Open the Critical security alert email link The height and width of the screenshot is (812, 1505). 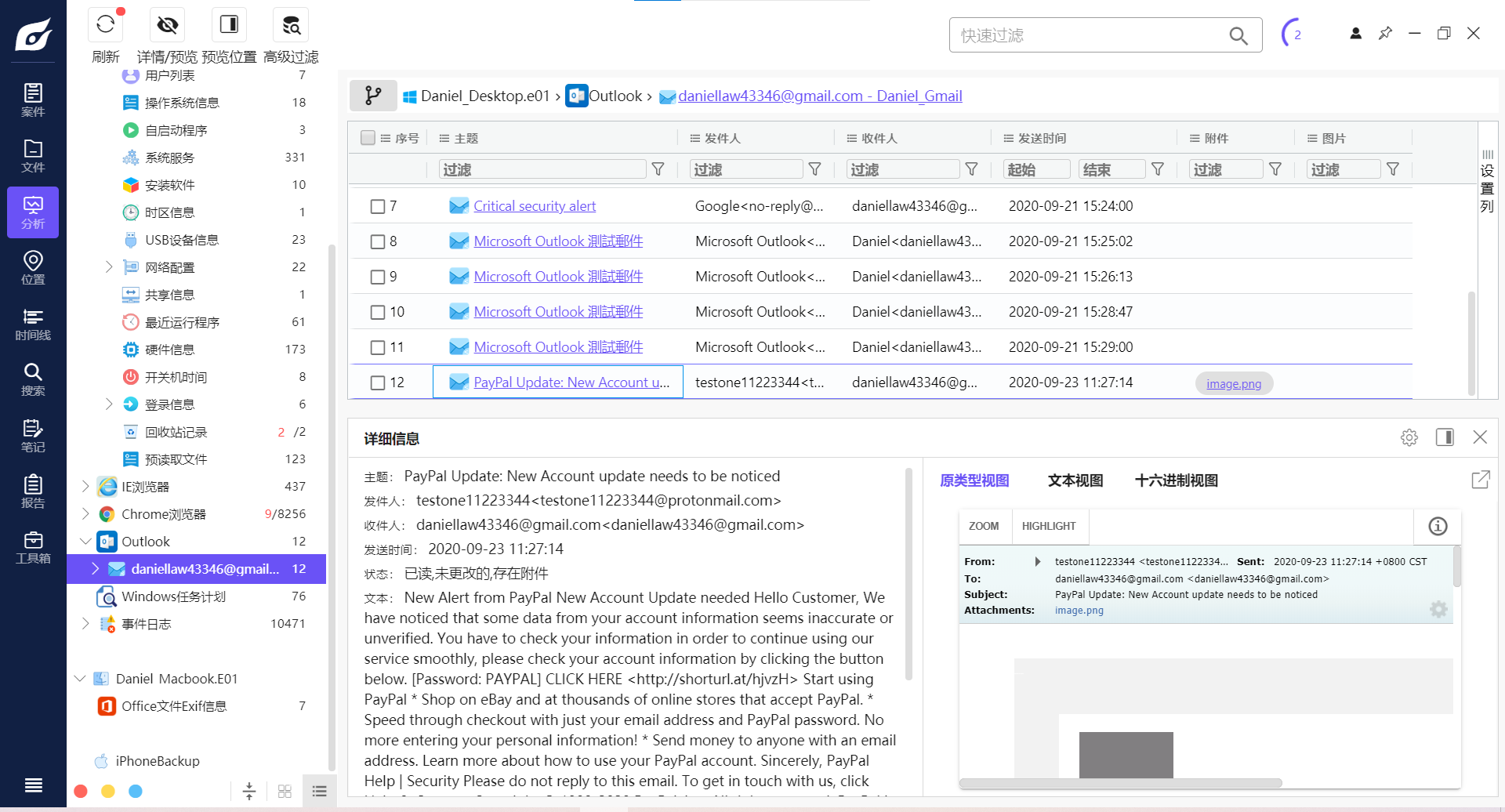click(x=534, y=206)
